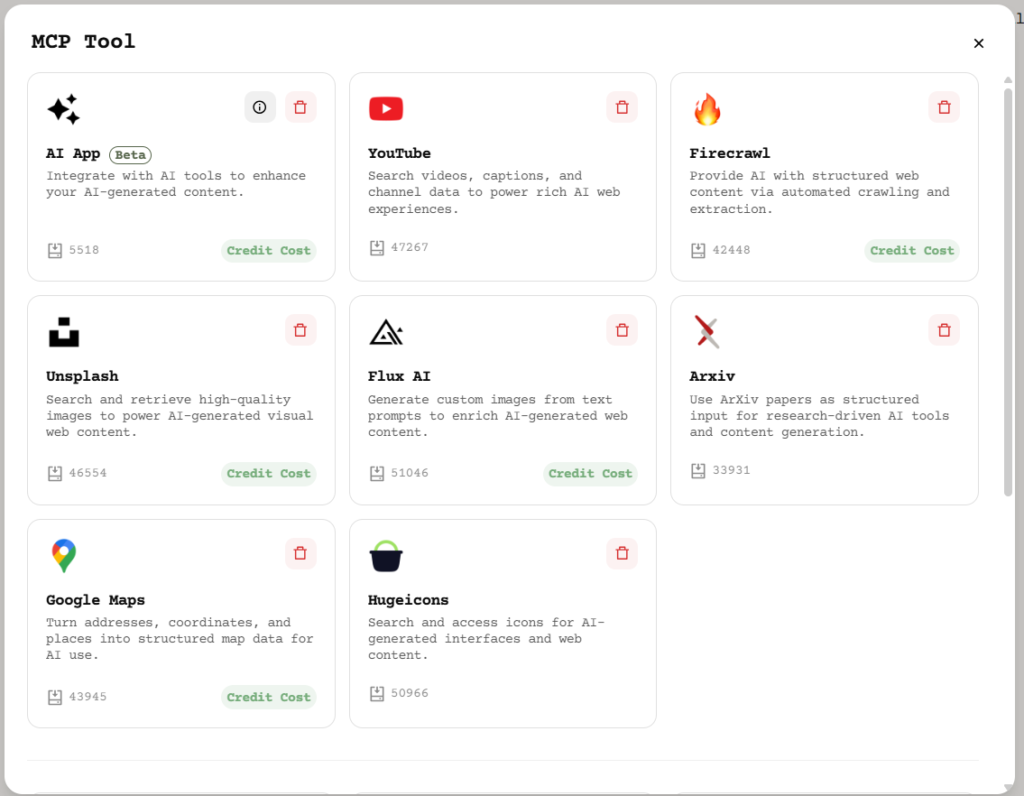Click the Flux AI triangle logo
1024x796 pixels.
click(x=386, y=332)
